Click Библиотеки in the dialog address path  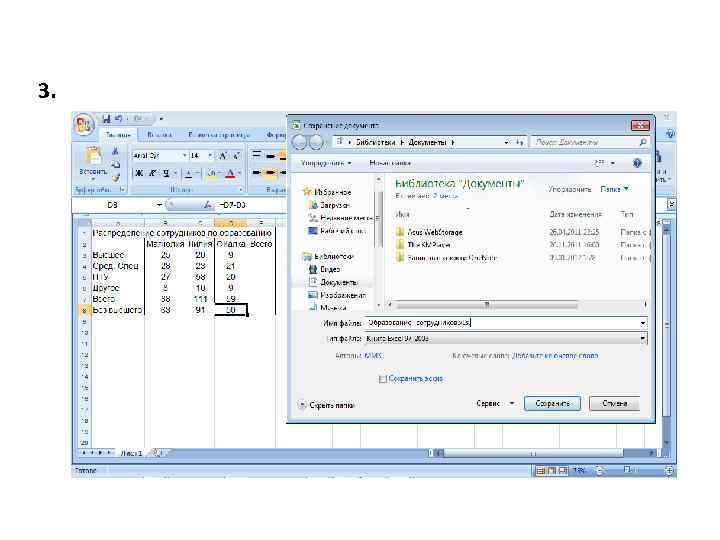coord(375,142)
